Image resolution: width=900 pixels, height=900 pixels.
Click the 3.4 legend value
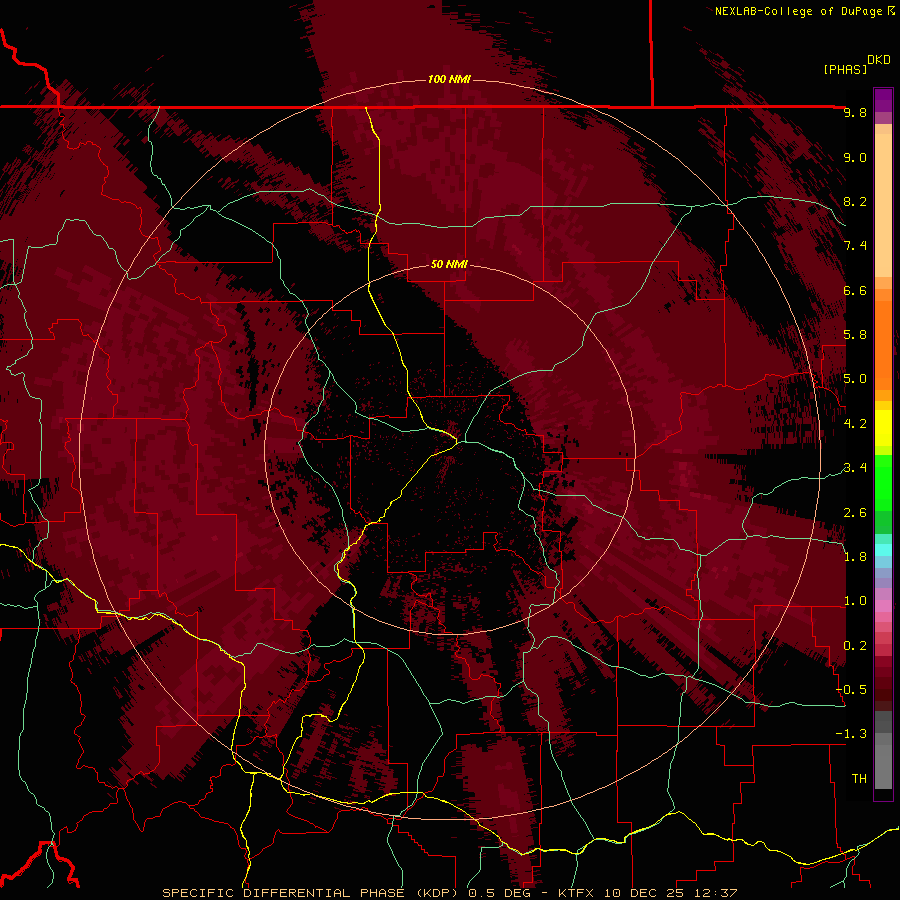[855, 468]
